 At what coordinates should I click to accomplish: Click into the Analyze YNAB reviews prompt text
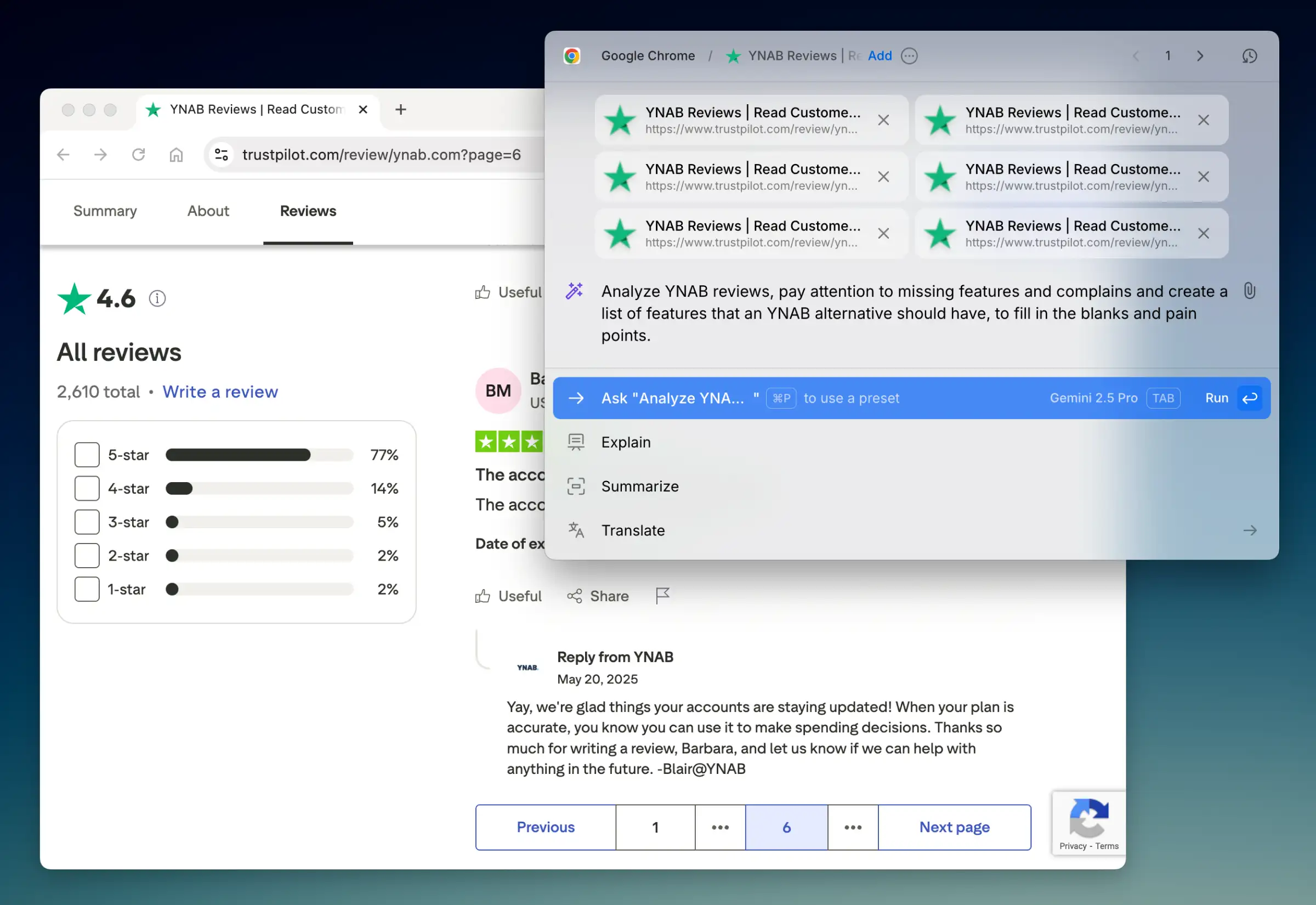[914, 313]
